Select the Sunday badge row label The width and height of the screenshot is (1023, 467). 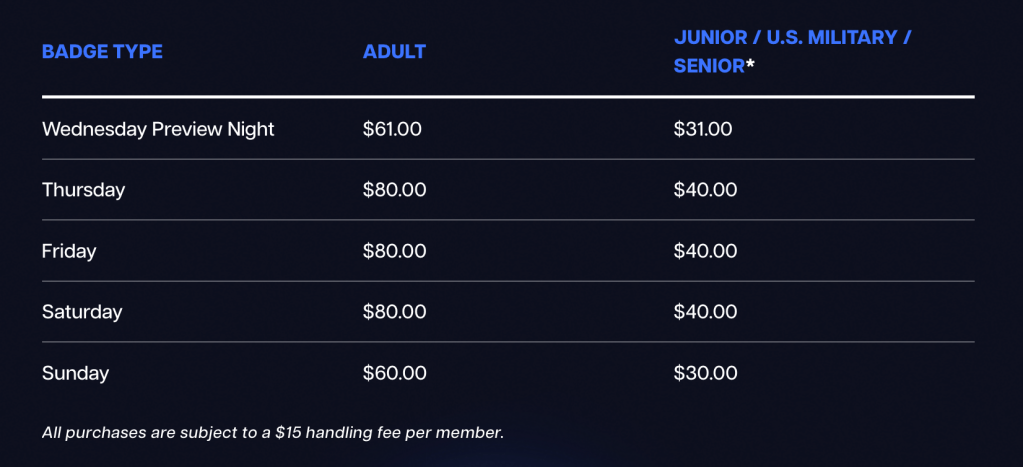click(75, 373)
